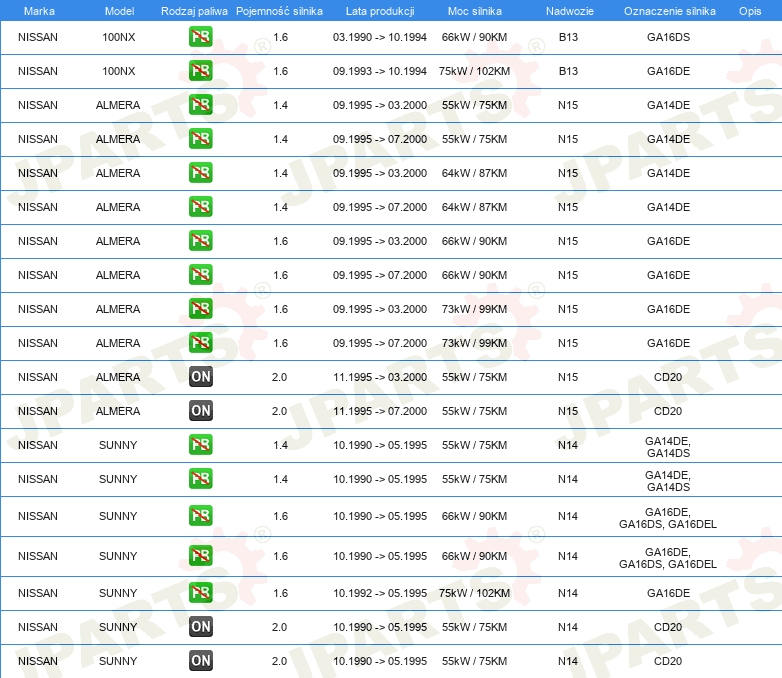Select date range 10.1992 -> 05.1995
Viewport: 782px width, 678px height.
[380, 593]
